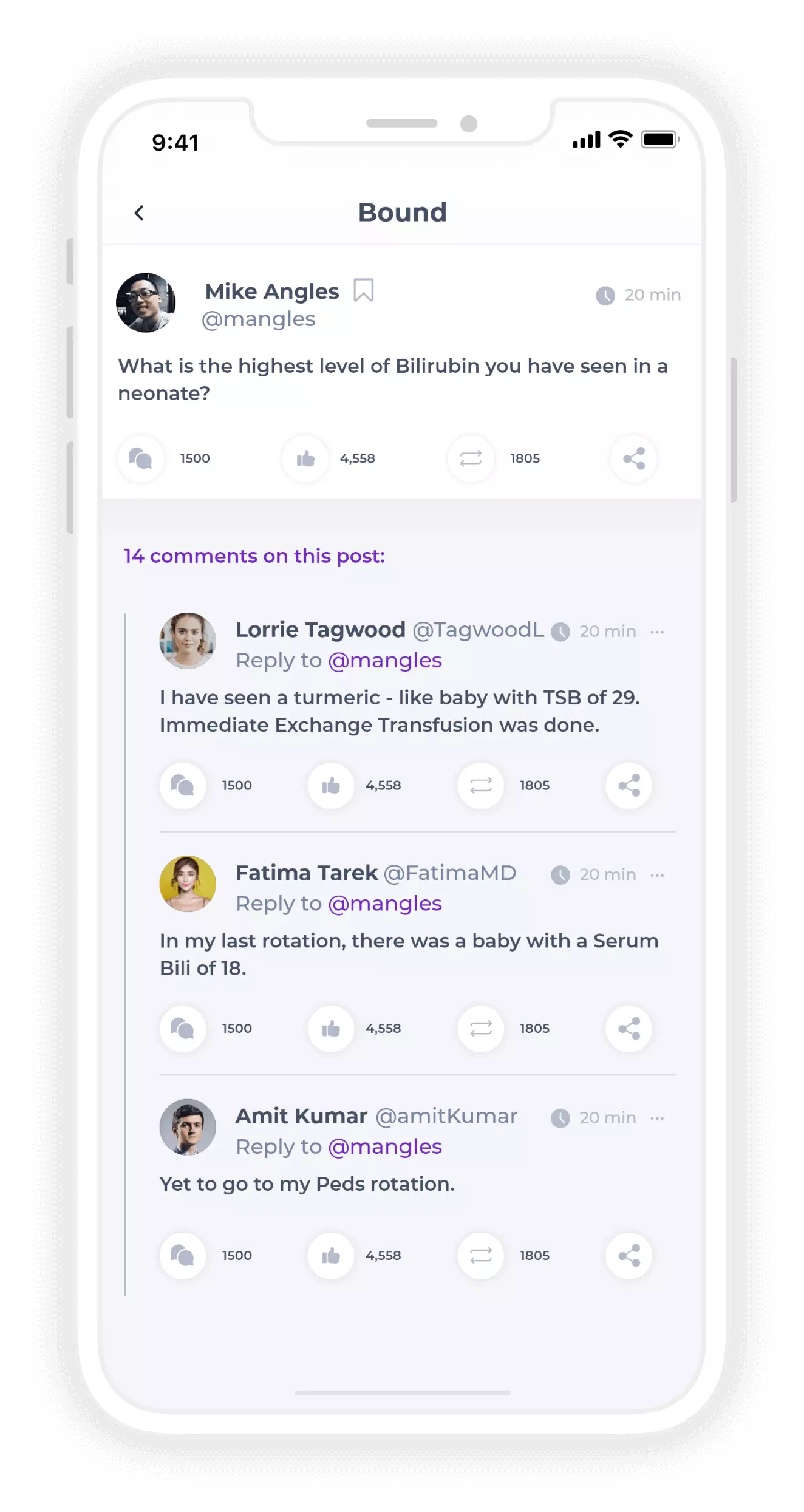The image size is (804, 1512).
Task: Repost Fatima Tarek's comment
Action: (x=480, y=1029)
